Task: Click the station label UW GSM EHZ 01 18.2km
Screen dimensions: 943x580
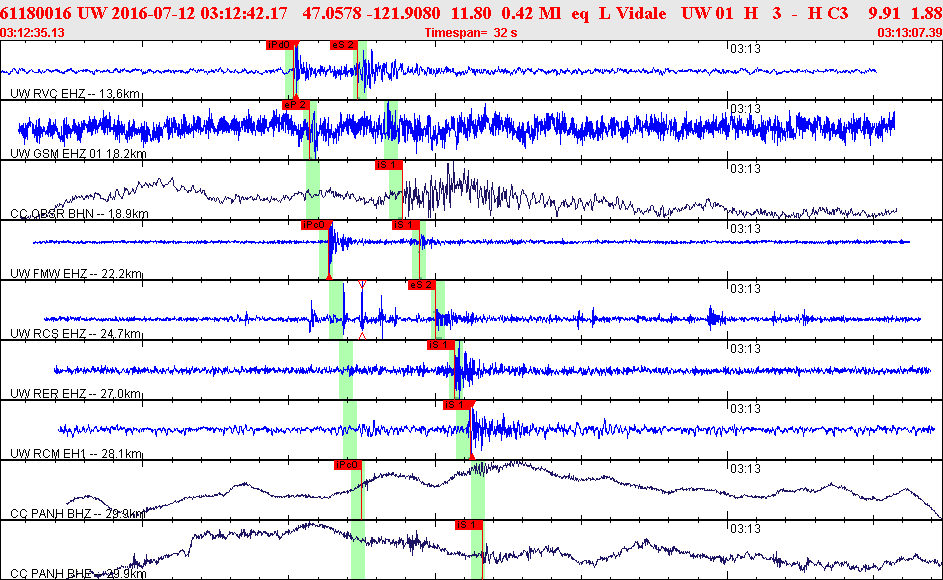Action: (x=78, y=154)
